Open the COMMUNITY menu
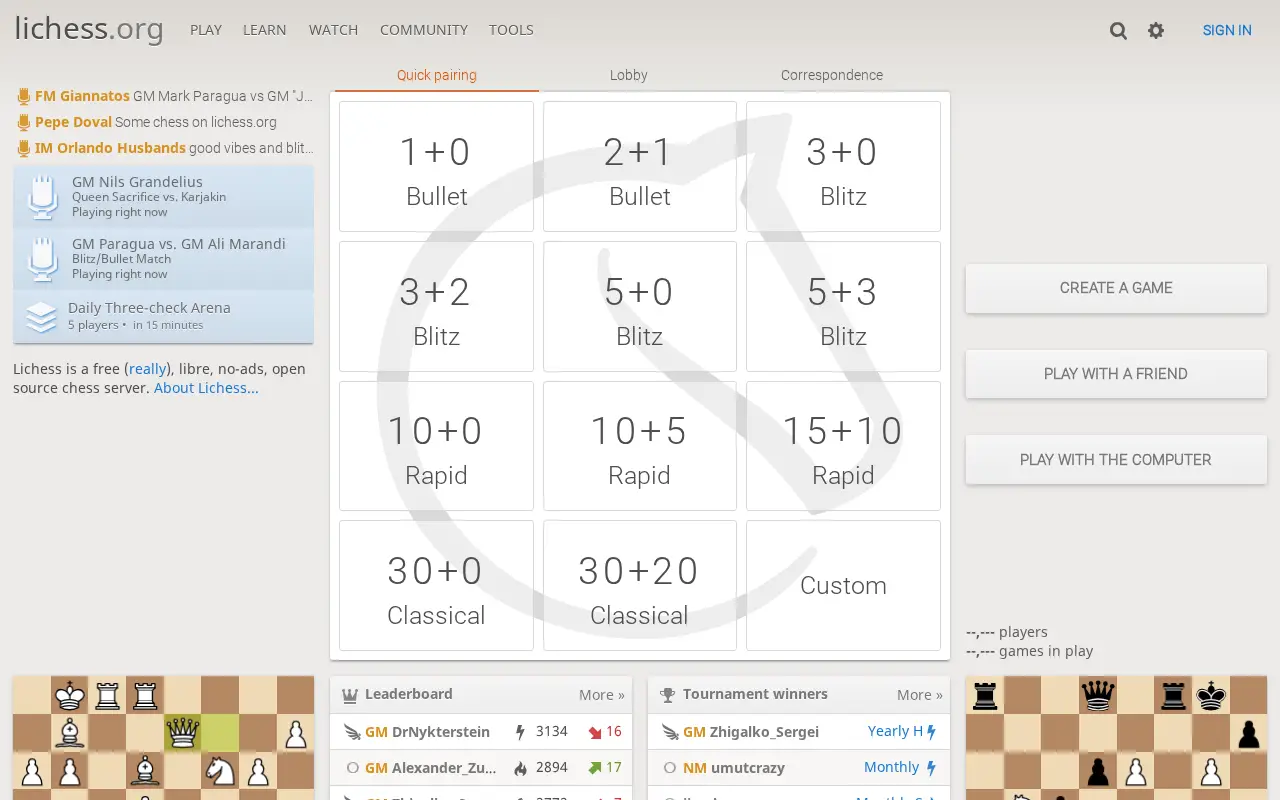Viewport: 1280px width, 800px height. click(424, 30)
